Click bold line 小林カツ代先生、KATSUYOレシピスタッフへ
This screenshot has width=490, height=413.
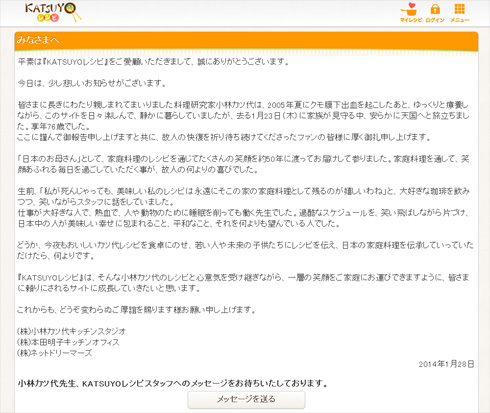[x=173, y=384]
